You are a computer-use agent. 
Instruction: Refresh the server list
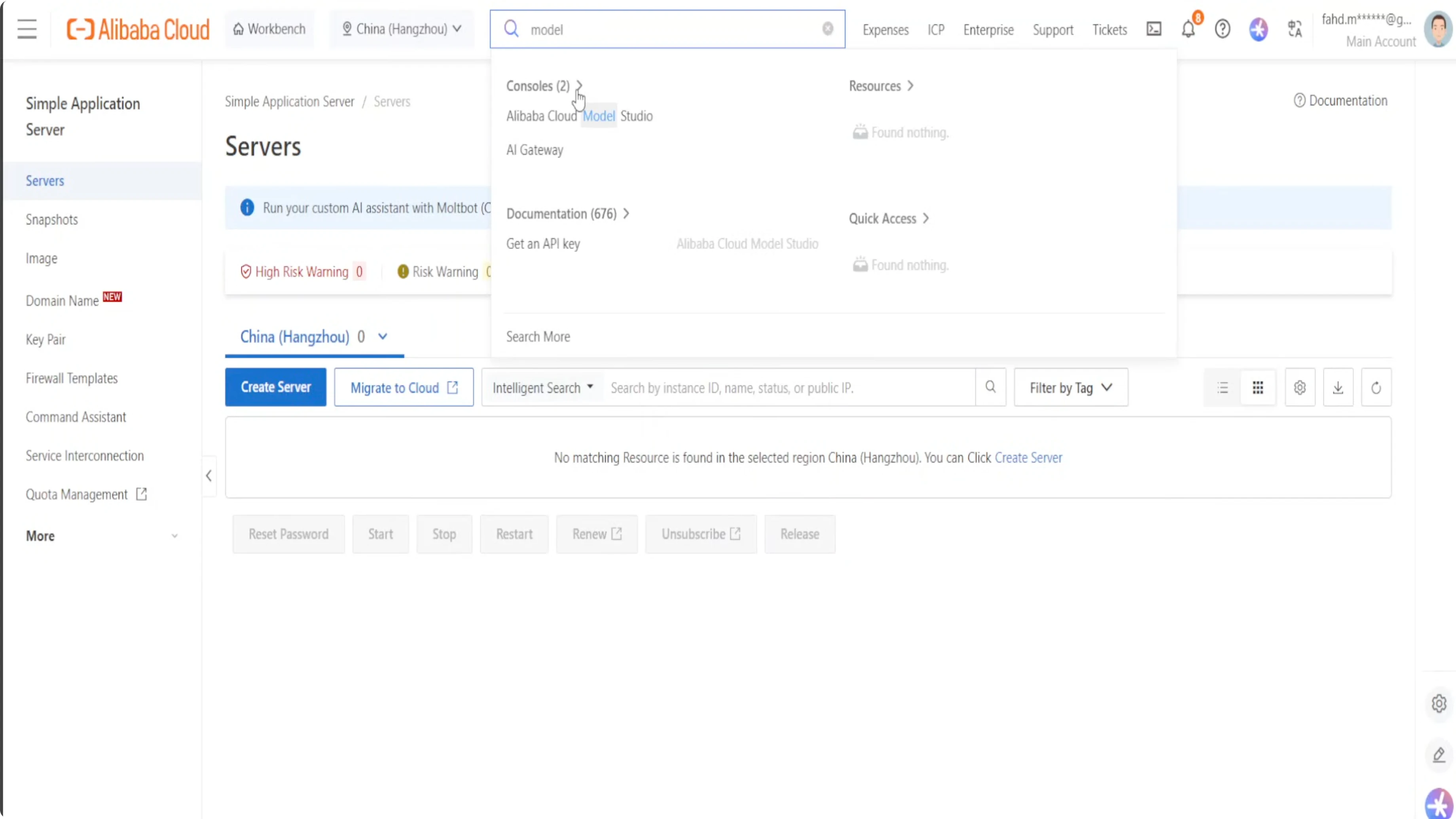1376,388
